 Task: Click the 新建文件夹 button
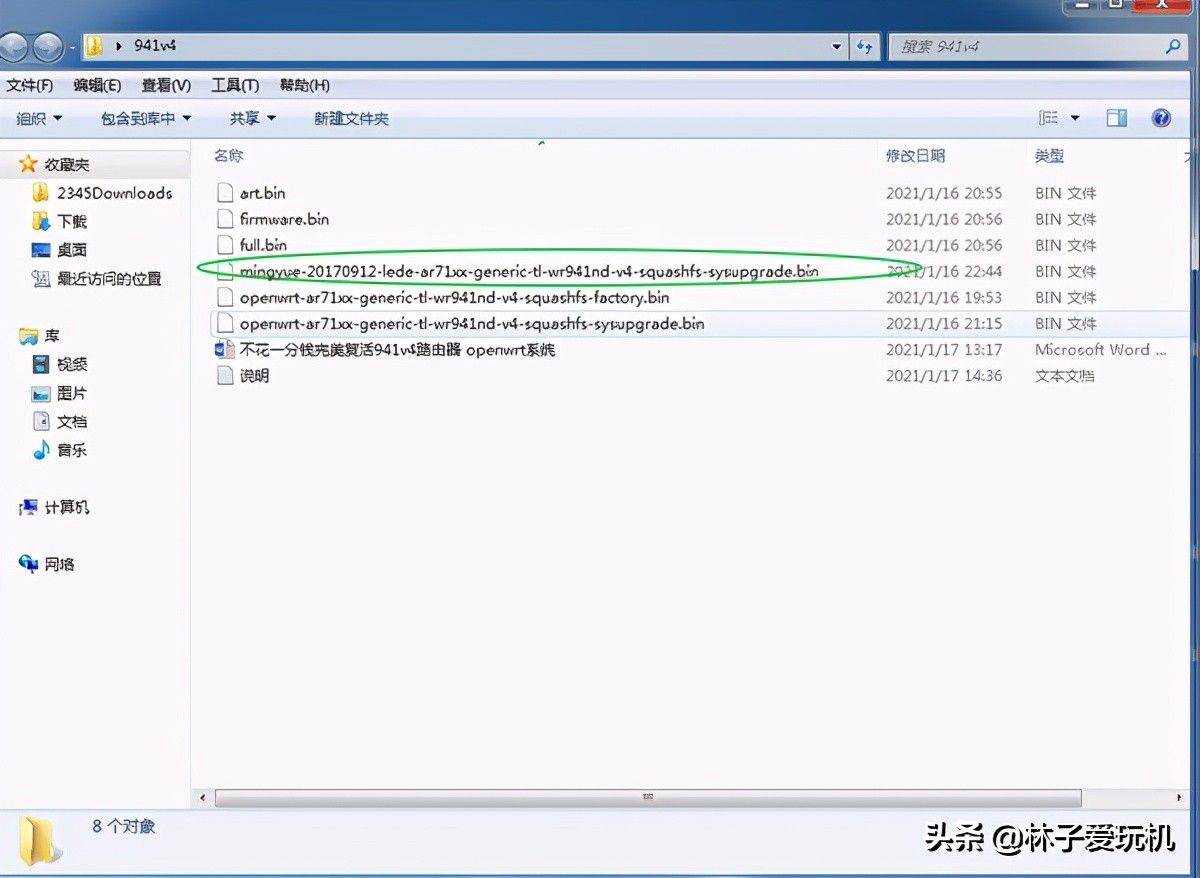[351, 118]
